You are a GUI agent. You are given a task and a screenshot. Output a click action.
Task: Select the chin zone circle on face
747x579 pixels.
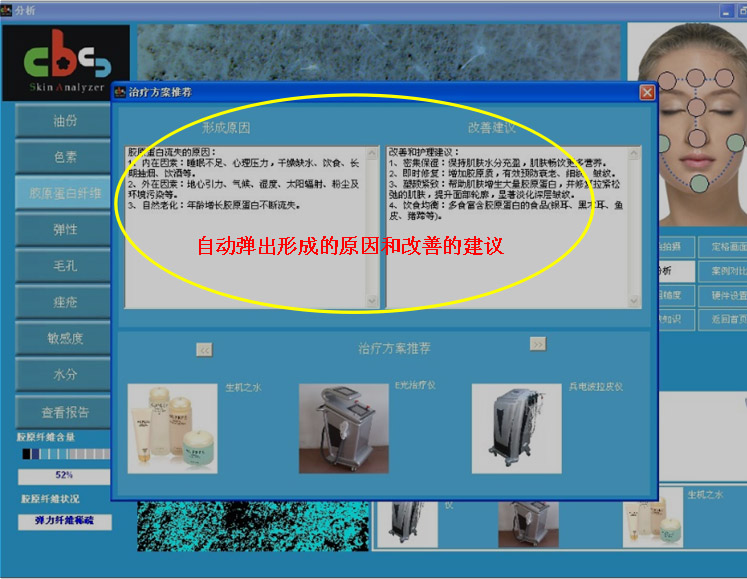[x=698, y=182]
